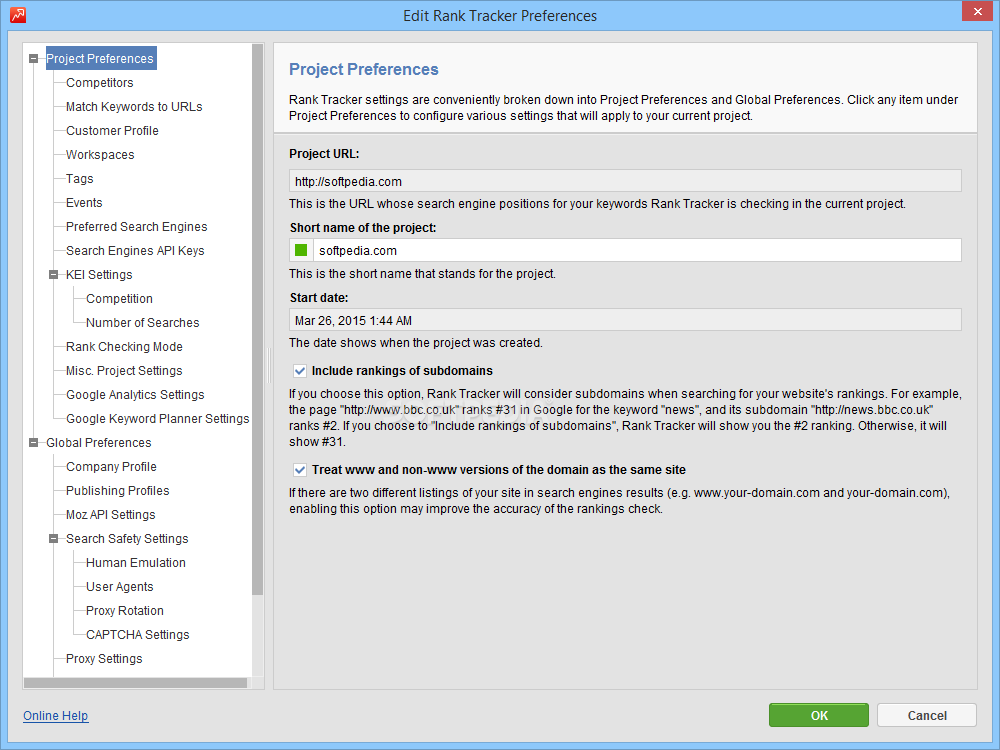Open CAPTCHA Settings
1000x750 pixels.
click(x=138, y=635)
